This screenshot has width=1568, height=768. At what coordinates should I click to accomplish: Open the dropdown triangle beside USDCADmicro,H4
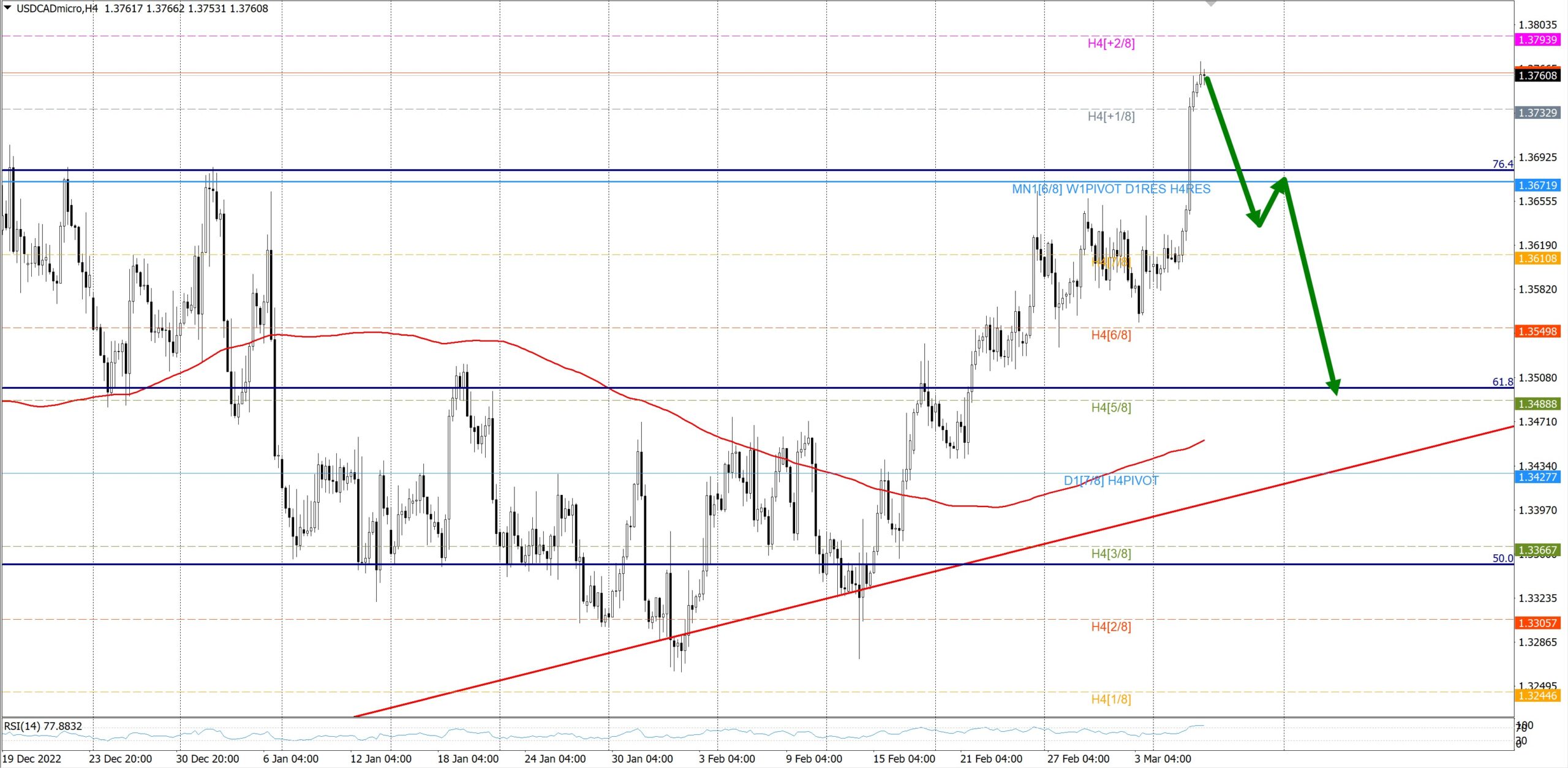7,8
